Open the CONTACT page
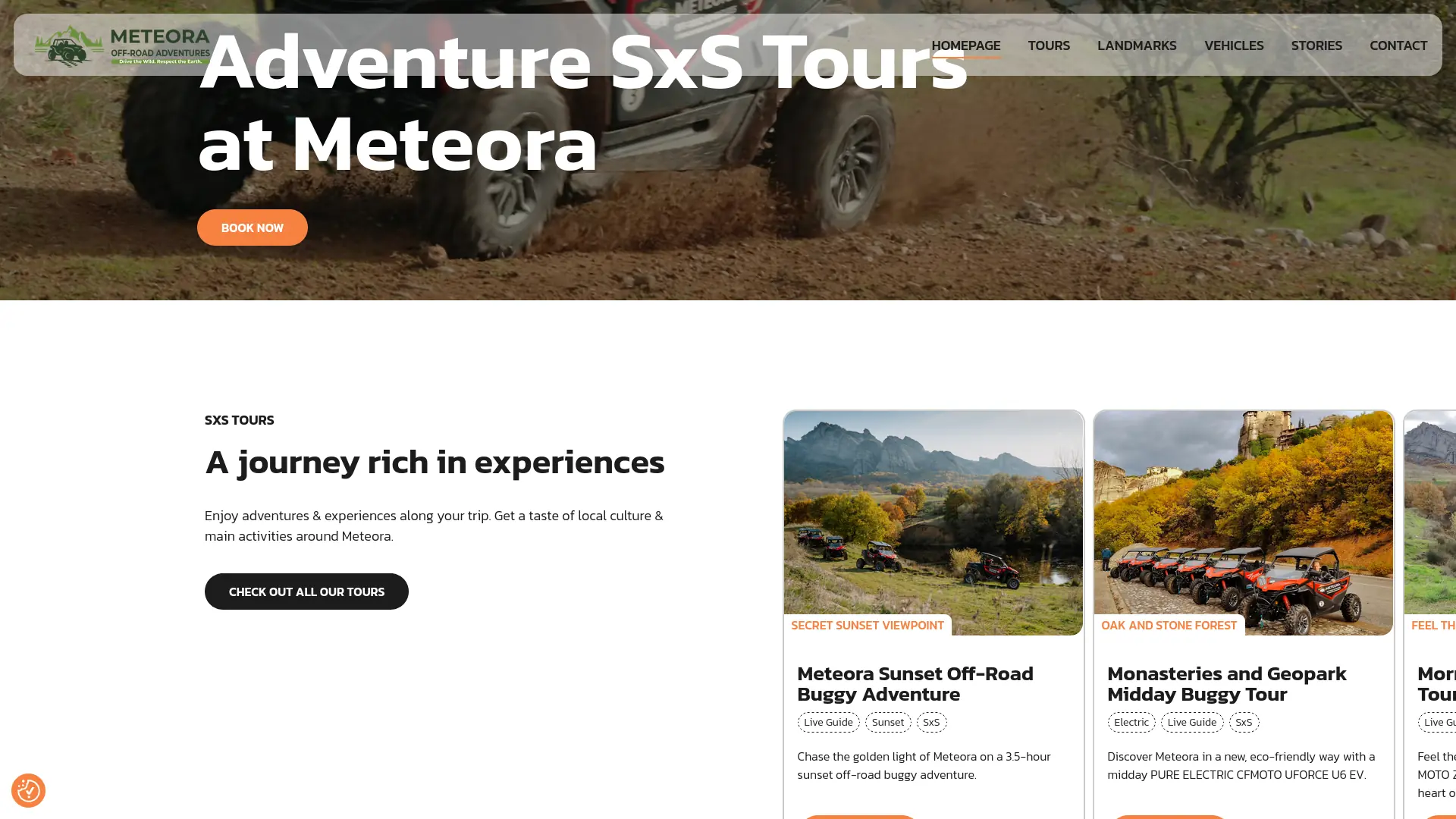This screenshot has width=1456, height=819. [1398, 45]
